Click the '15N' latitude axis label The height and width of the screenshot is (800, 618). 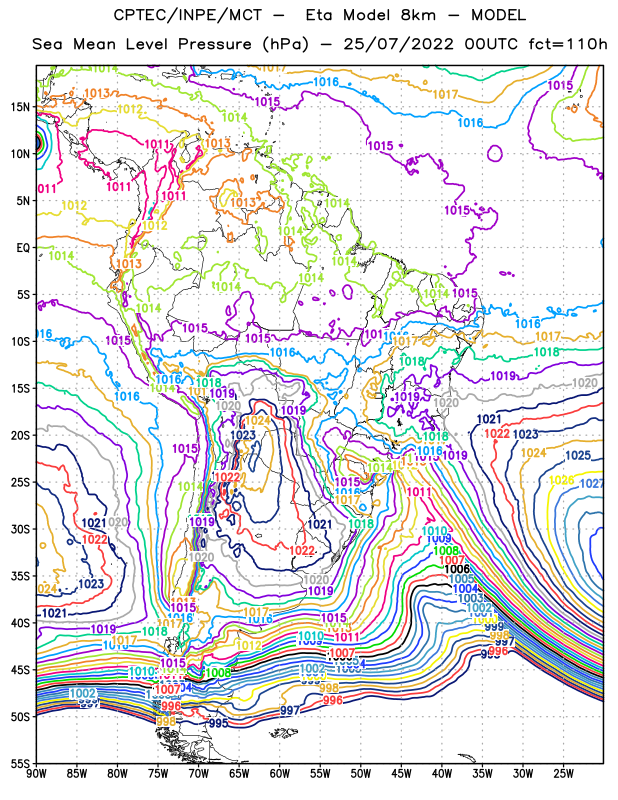coord(20,107)
